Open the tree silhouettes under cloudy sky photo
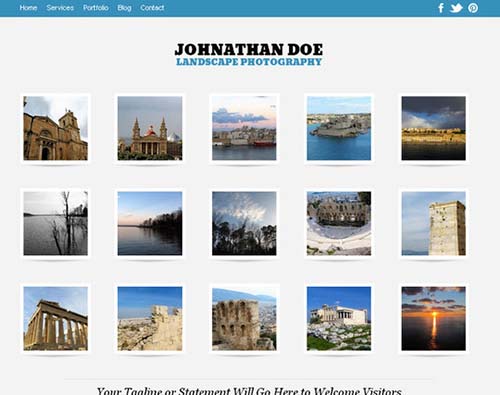This screenshot has height=395, width=500. click(x=244, y=223)
